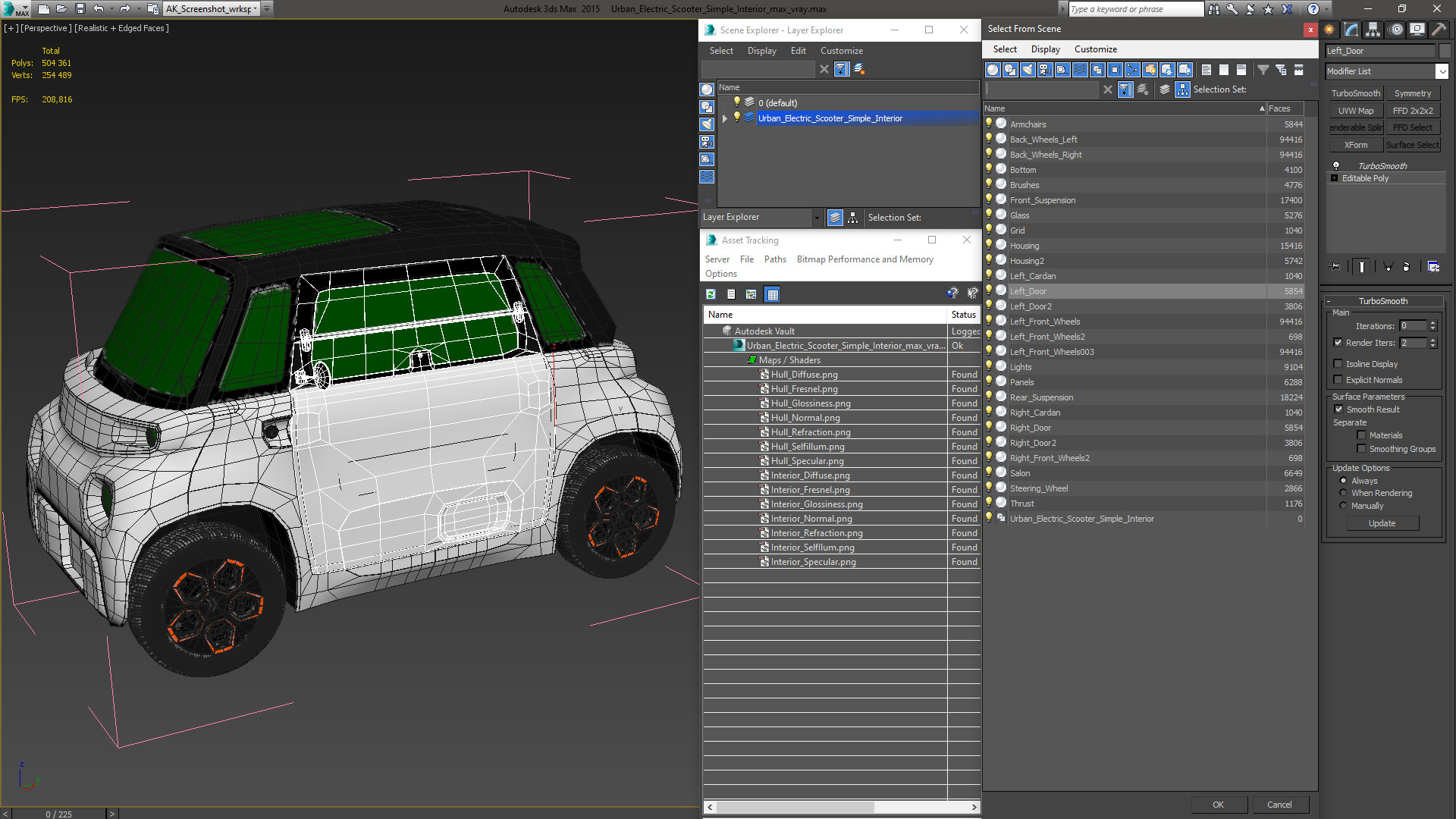This screenshot has width=1456, height=819.
Task: Open the Customize menu in Scene Explorer
Action: pos(841,51)
